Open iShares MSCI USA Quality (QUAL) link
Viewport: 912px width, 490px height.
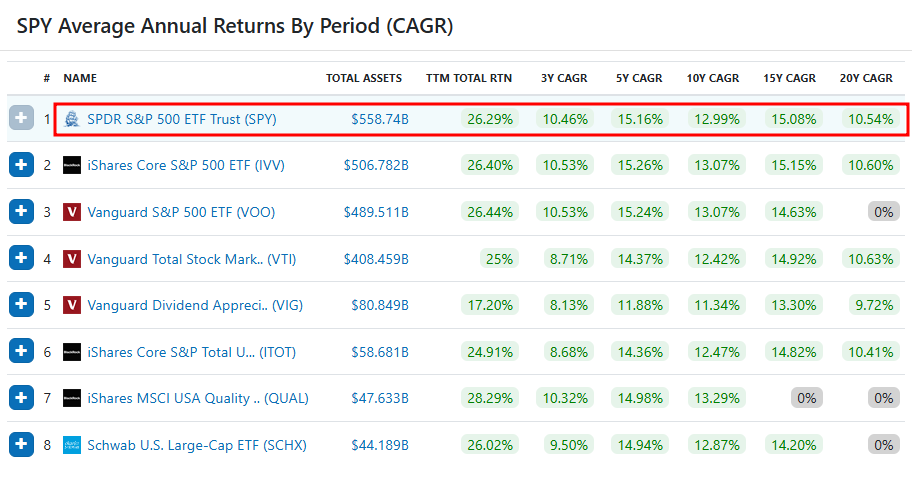198,399
